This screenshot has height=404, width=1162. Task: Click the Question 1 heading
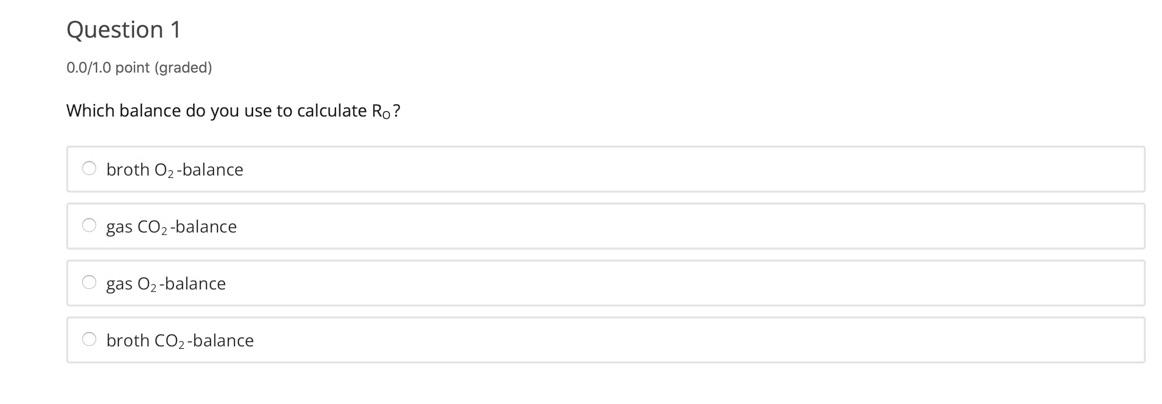click(x=123, y=30)
